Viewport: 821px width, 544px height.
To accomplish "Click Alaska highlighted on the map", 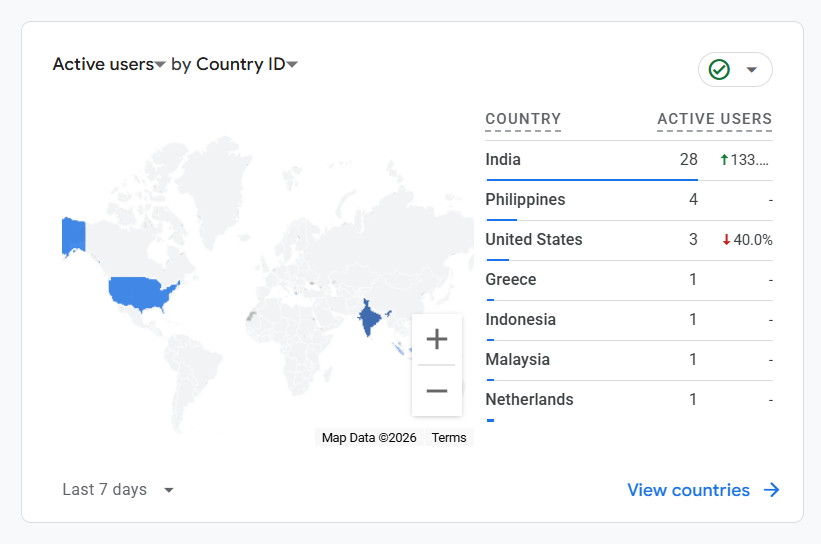I will click(73, 236).
